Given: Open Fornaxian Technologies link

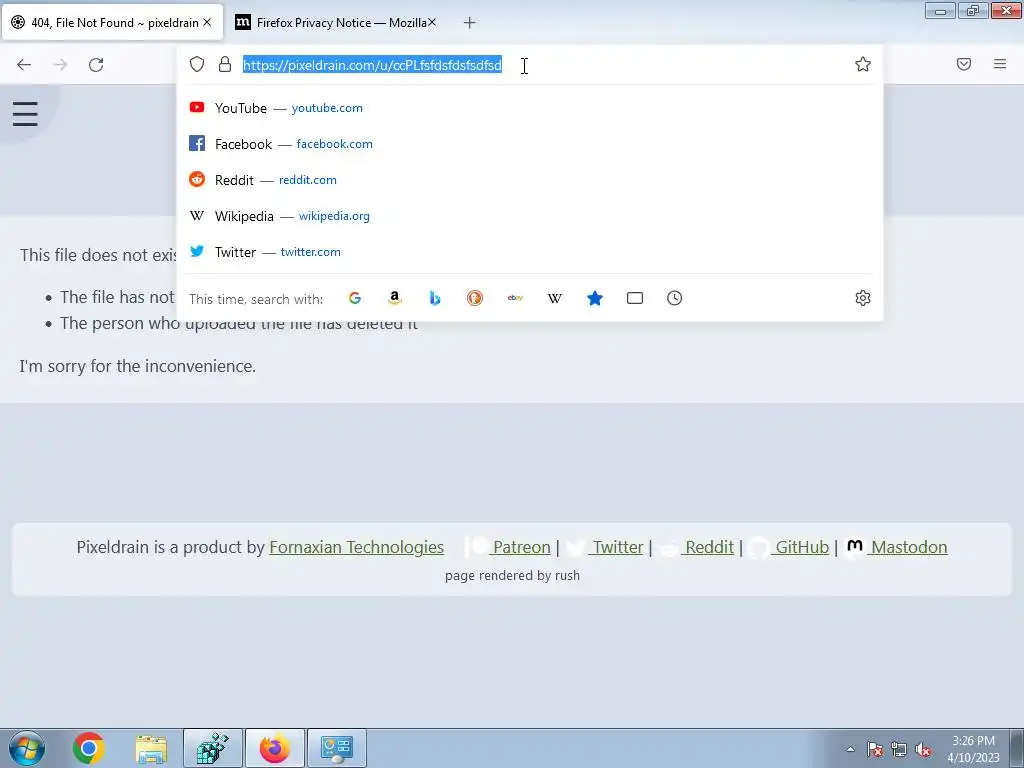Looking at the screenshot, I should point(357,547).
